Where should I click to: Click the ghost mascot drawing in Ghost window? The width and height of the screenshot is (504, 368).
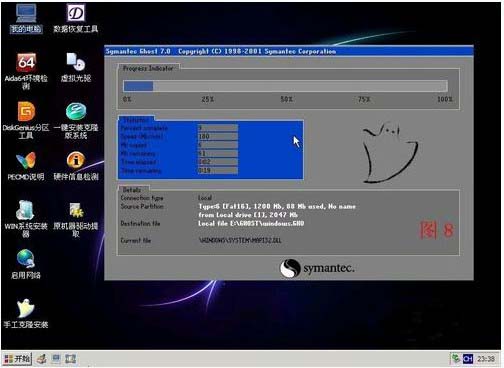pos(390,153)
